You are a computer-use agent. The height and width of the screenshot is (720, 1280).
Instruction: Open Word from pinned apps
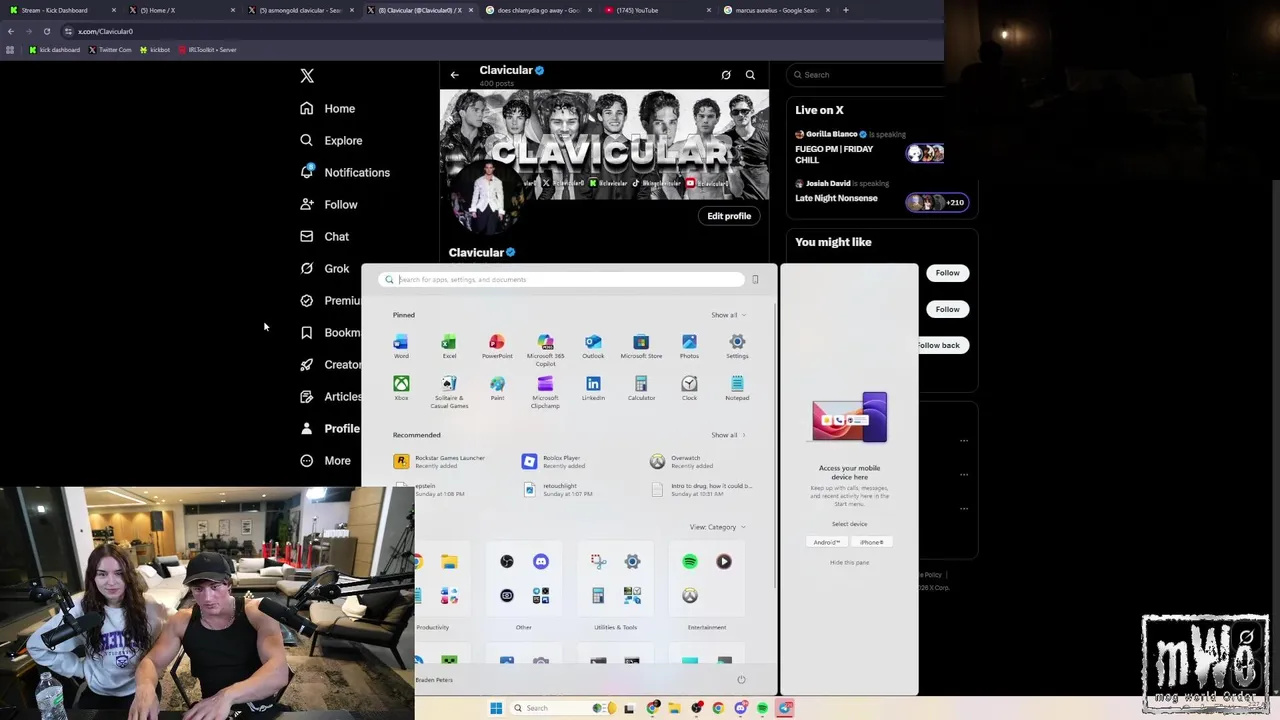coord(401,346)
